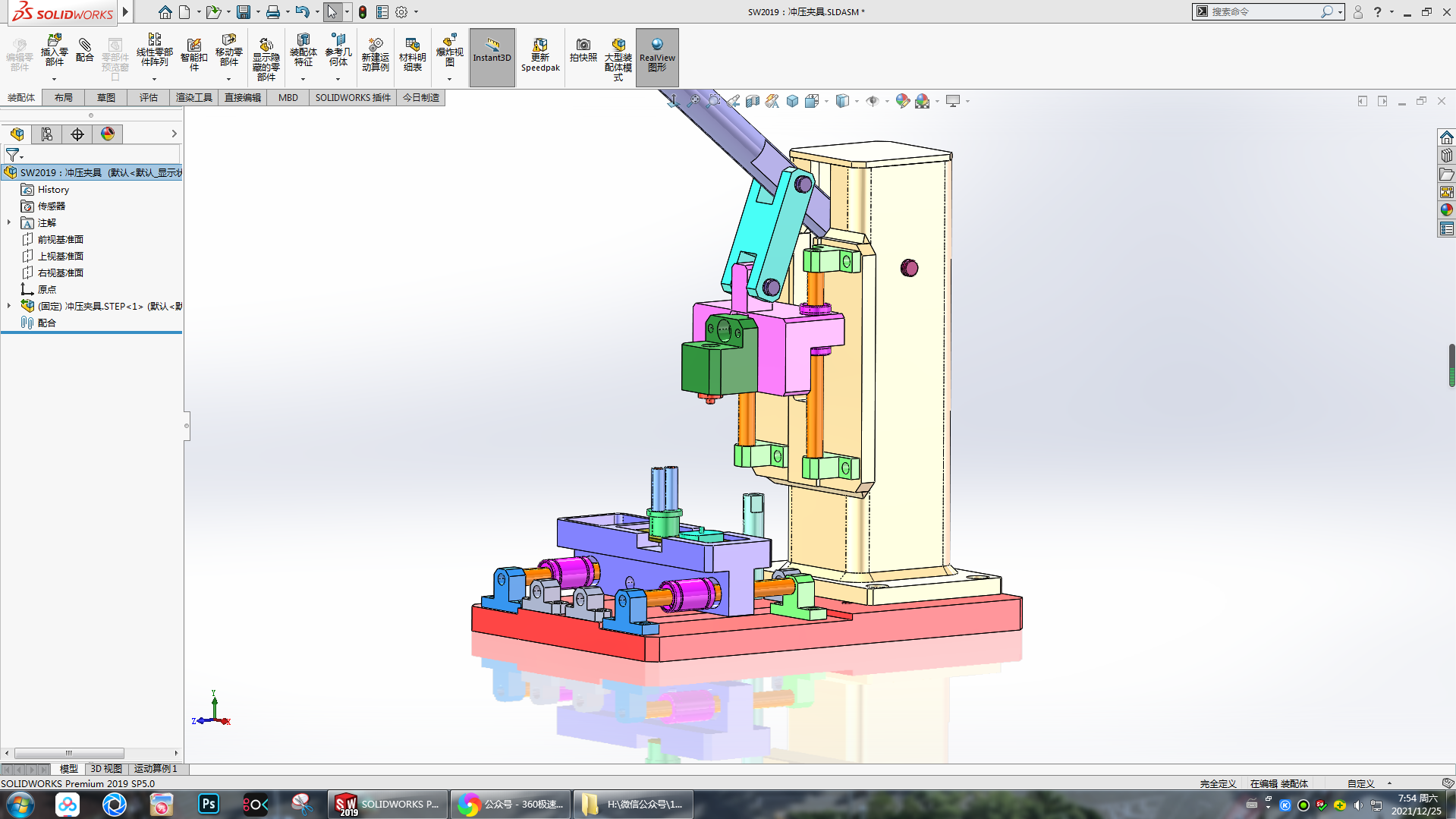The height and width of the screenshot is (819, 1456).
Task: Open Reference Geometry (参考几何体)
Action: (338, 50)
